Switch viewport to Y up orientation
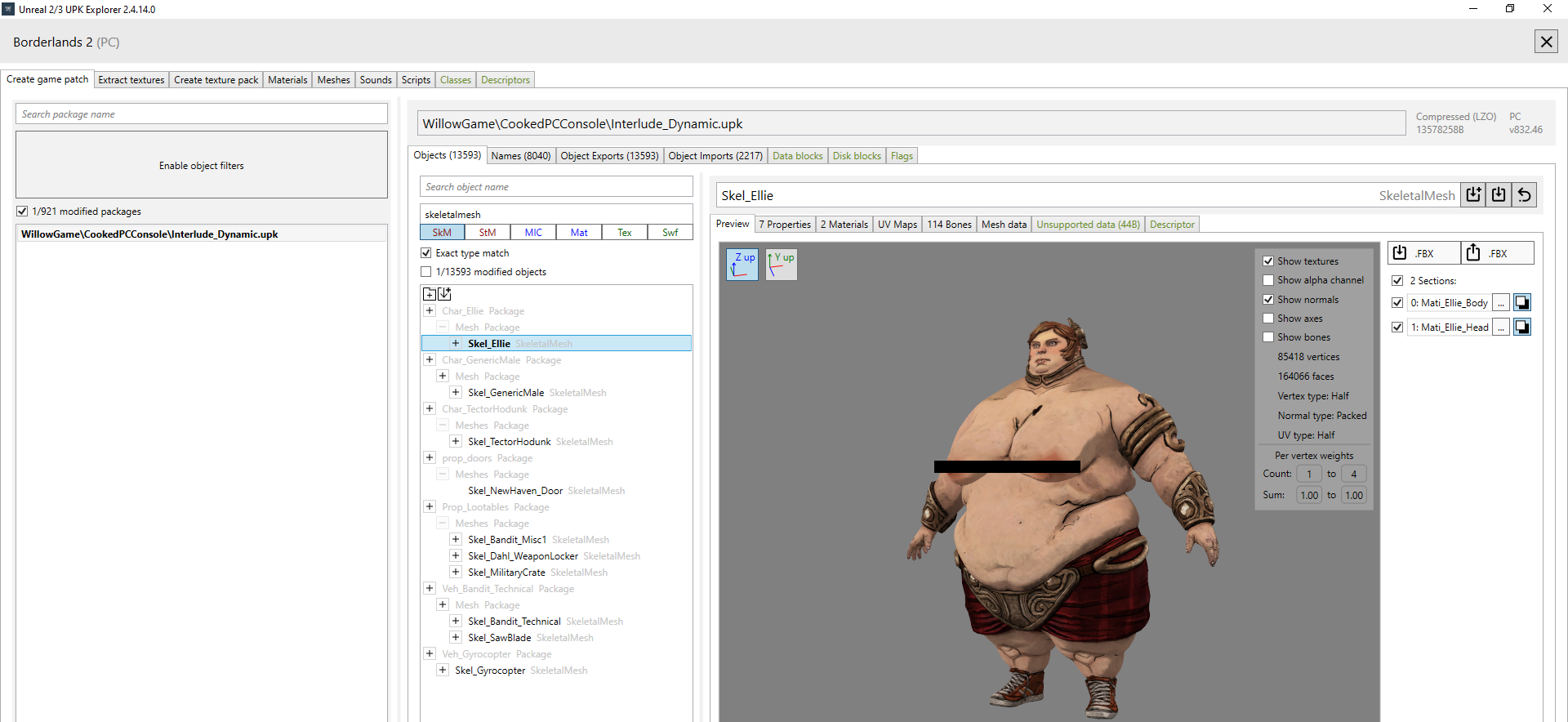 click(781, 264)
